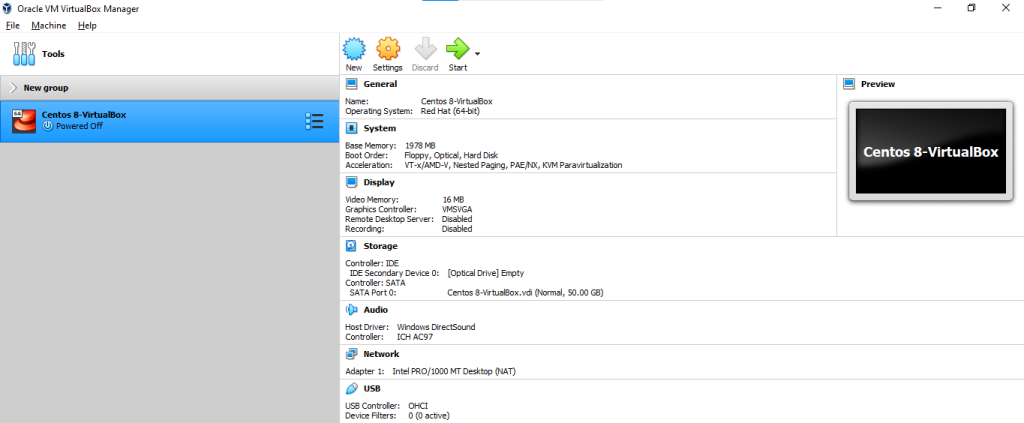Image resolution: width=1024 pixels, height=423 pixels.
Task: Click the Network section icon
Action: click(351, 354)
